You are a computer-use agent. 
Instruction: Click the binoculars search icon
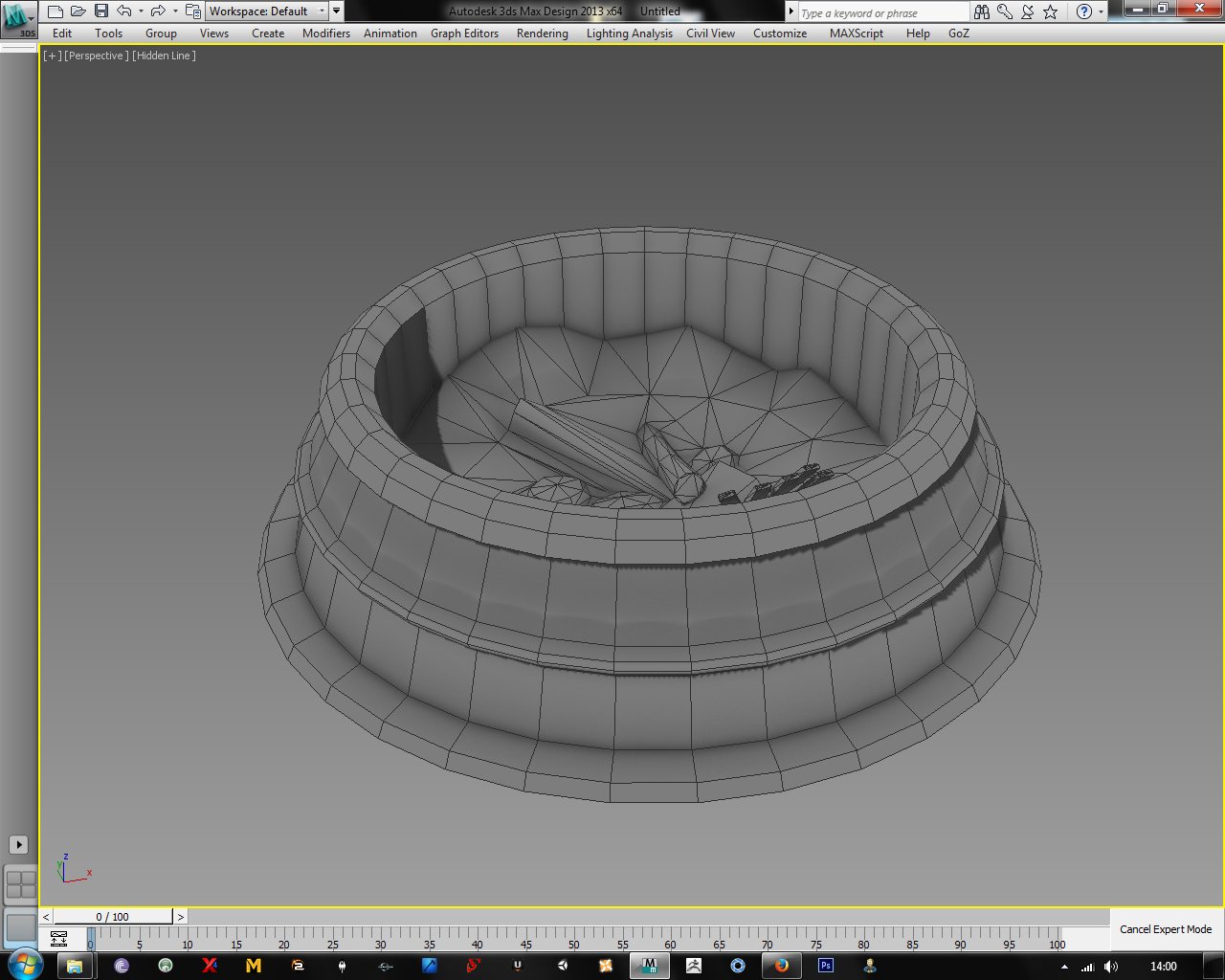pyautogui.click(x=982, y=11)
